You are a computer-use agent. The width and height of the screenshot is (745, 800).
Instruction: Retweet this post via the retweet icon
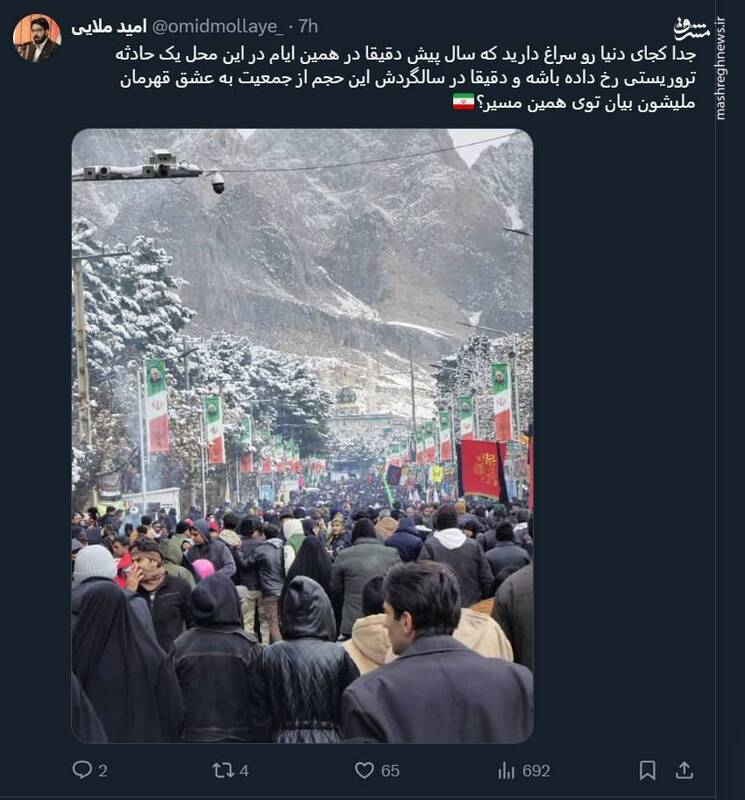223,770
